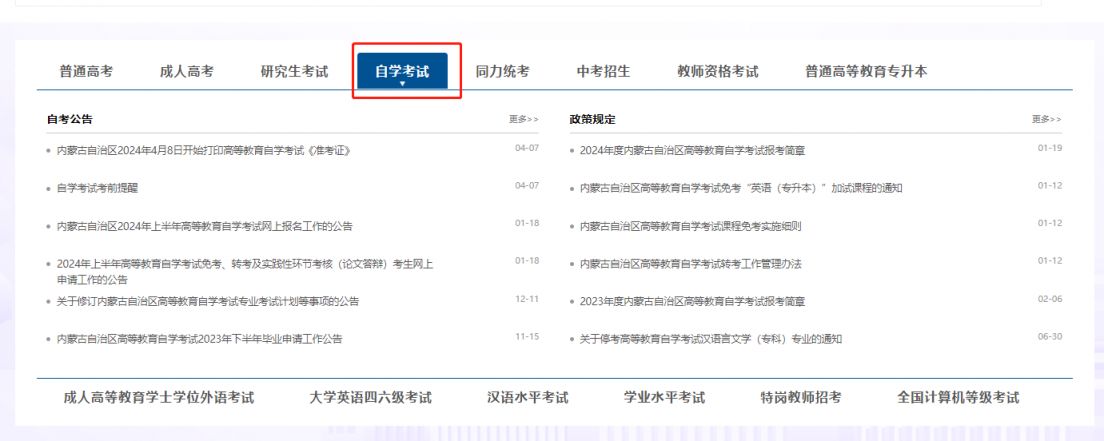This screenshot has width=1104, height=441.
Task: Open the 中考招生 tab
Action: [603, 71]
